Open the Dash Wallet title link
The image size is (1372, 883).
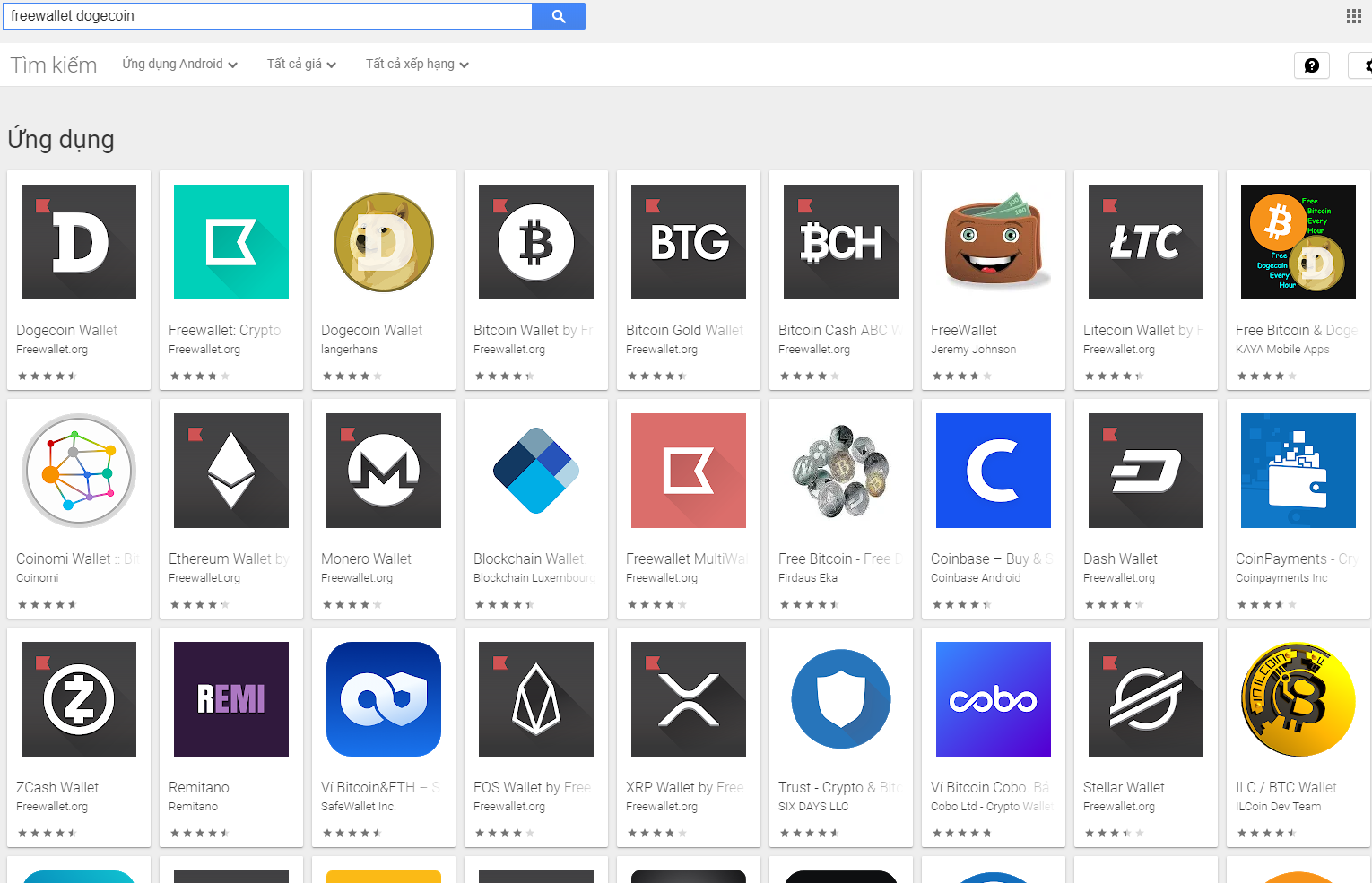1120,558
